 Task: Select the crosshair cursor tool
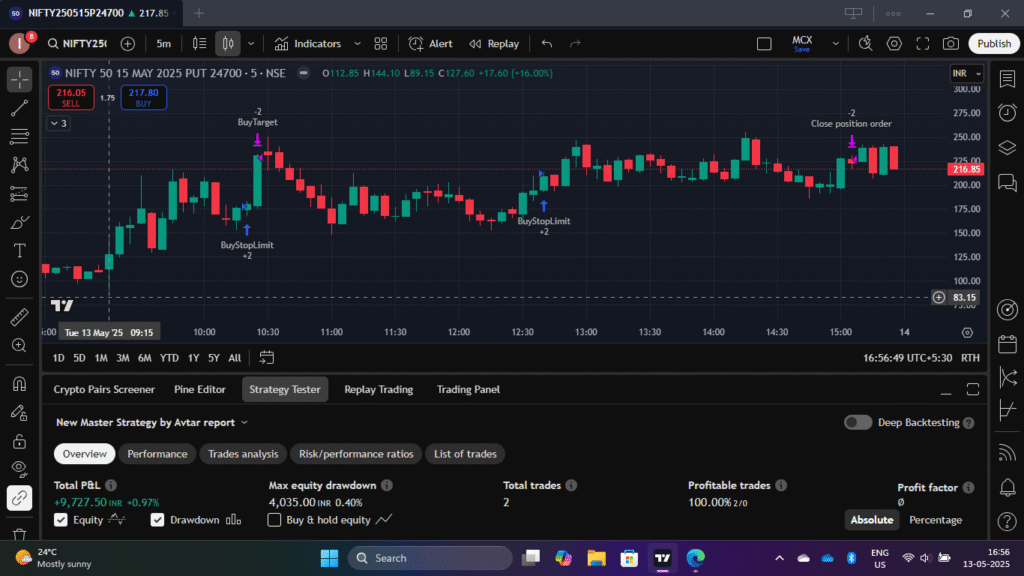[20, 80]
